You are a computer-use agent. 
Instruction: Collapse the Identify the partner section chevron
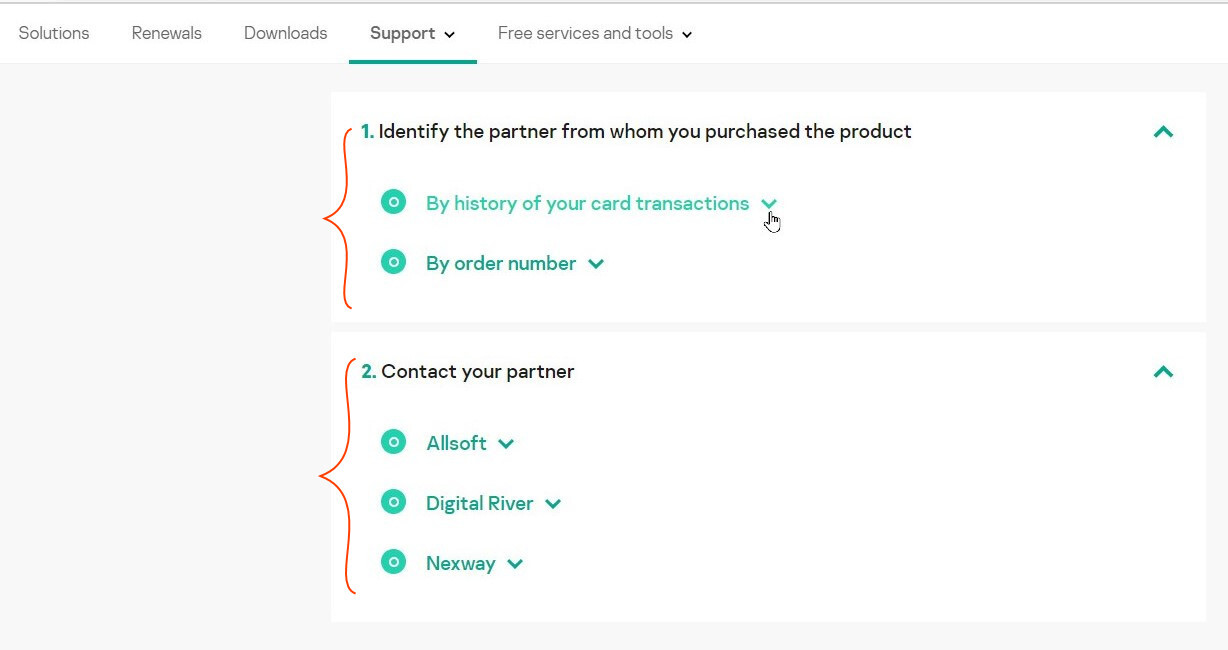tap(1163, 132)
